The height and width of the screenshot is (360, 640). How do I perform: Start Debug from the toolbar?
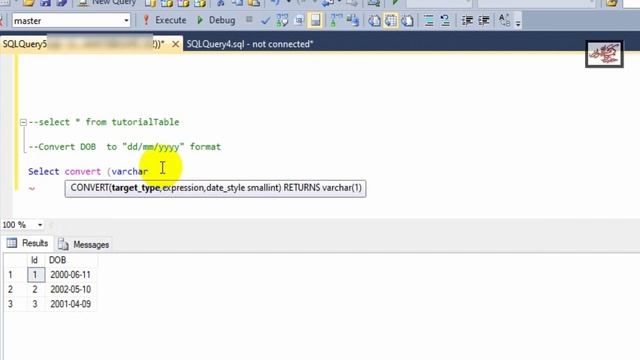(x=216, y=20)
